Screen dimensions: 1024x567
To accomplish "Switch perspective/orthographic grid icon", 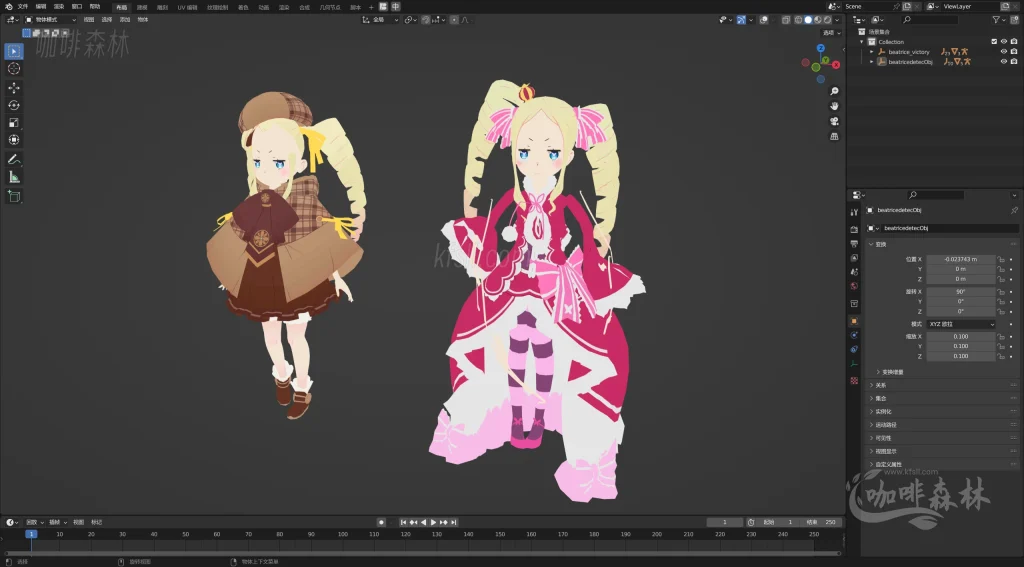I will tap(834, 136).
